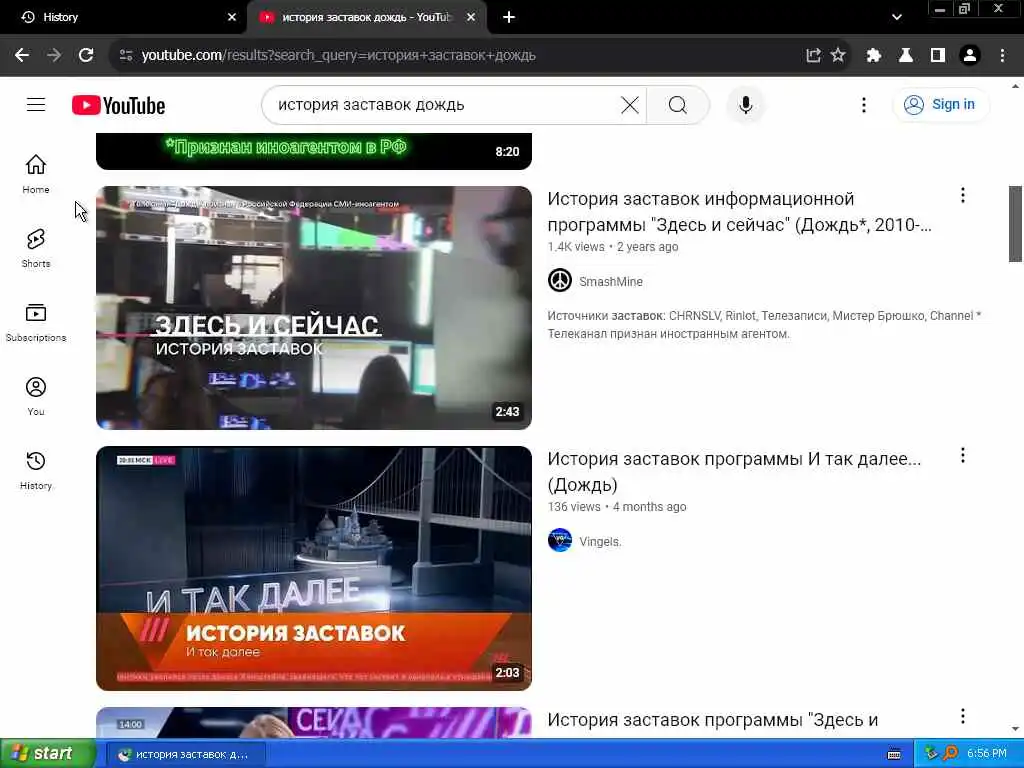
Task: Go to YouTube home via logo
Action: point(118,105)
